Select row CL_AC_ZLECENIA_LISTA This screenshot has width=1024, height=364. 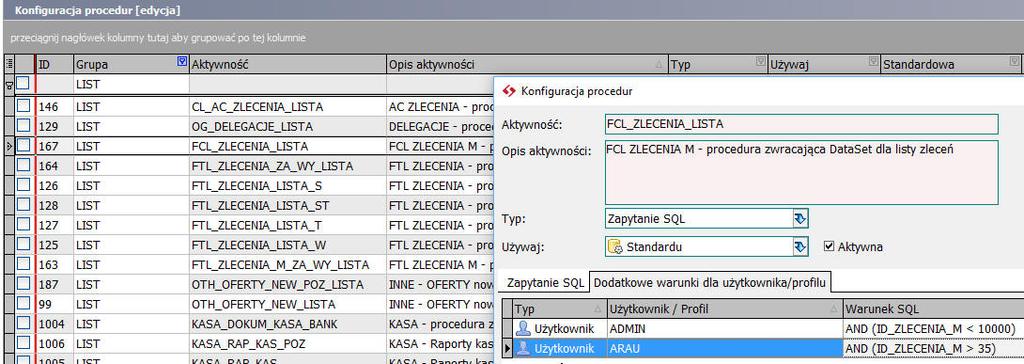tap(257, 107)
